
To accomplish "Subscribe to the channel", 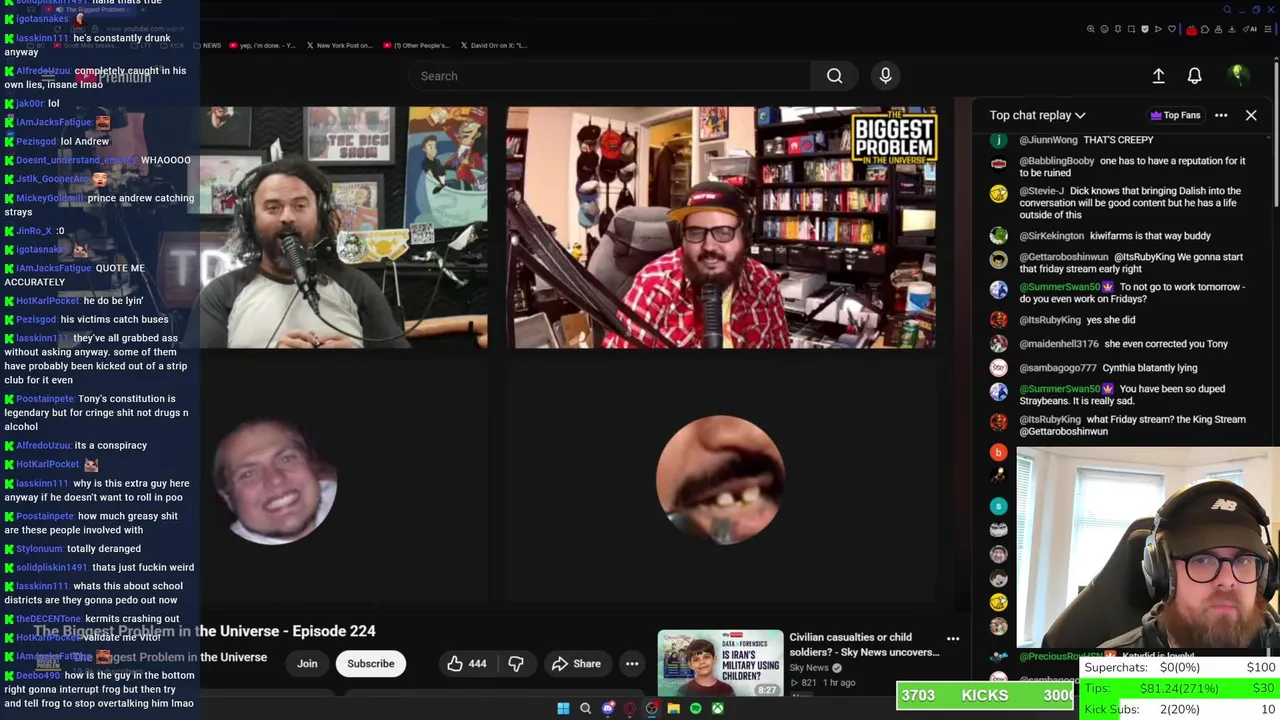I will [x=371, y=664].
